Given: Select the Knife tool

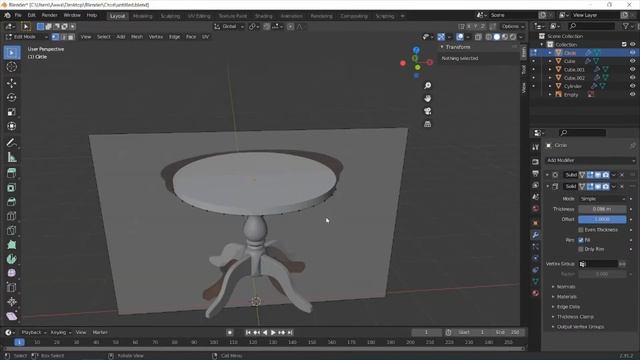Looking at the screenshot, I should tap(11, 230).
